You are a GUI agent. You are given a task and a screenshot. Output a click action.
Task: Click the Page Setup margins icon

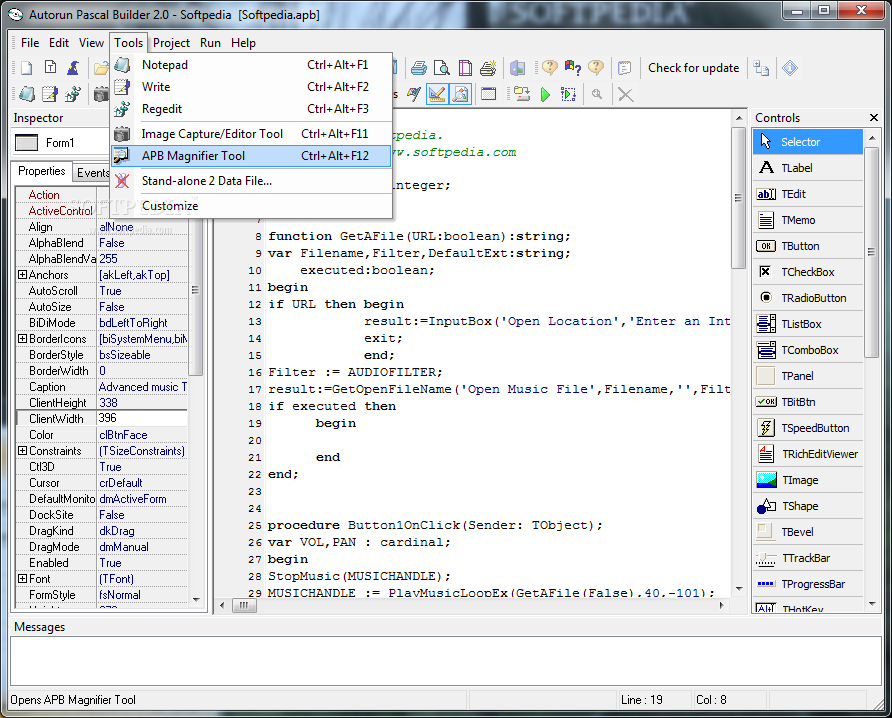[465, 68]
